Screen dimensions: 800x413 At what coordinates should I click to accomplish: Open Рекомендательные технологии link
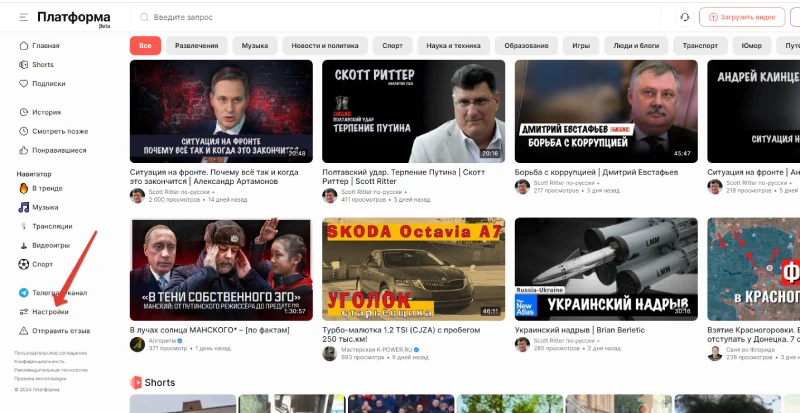click(51, 370)
